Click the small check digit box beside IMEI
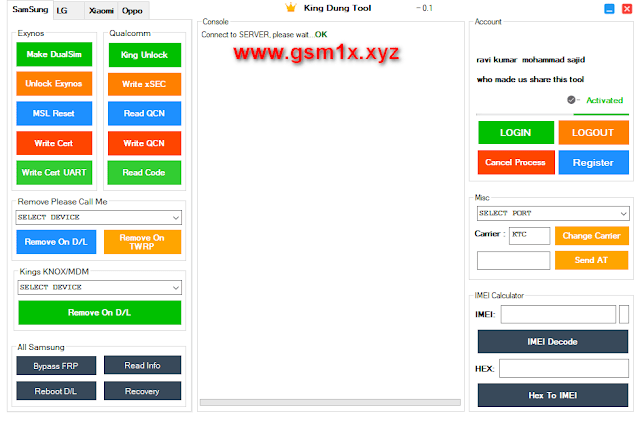The height and width of the screenshot is (422, 640). [x=624, y=315]
